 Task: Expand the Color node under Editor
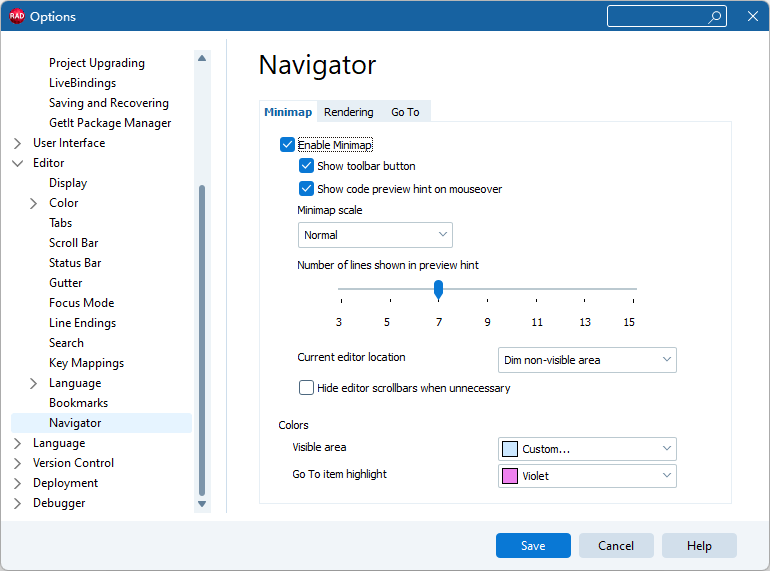pos(33,203)
